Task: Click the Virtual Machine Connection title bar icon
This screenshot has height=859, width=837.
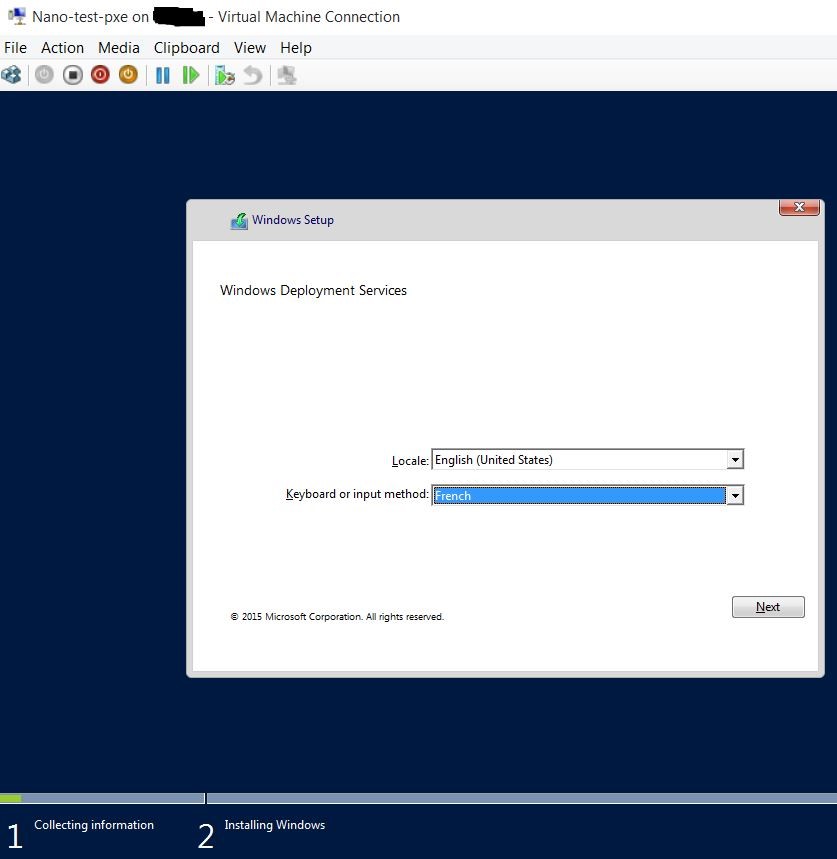Action: pyautogui.click(x=17, y=16)
